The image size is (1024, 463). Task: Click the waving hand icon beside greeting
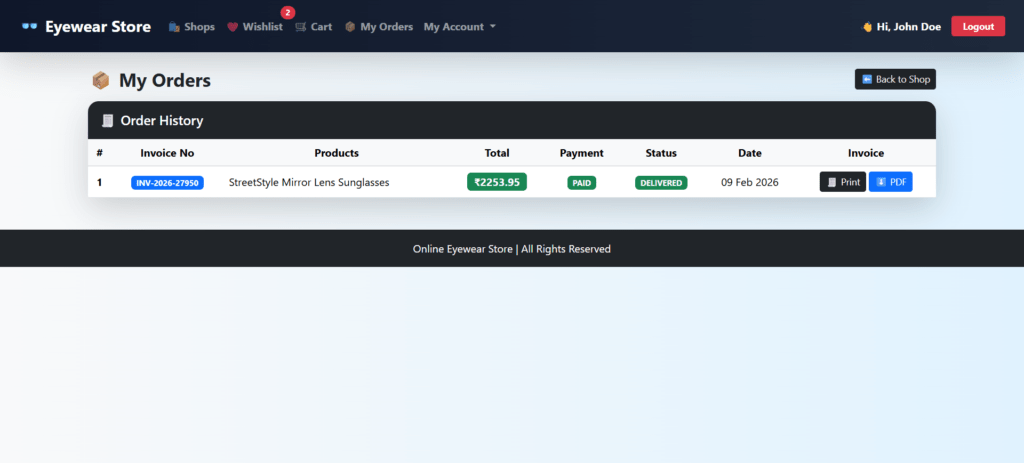point(867,27)
